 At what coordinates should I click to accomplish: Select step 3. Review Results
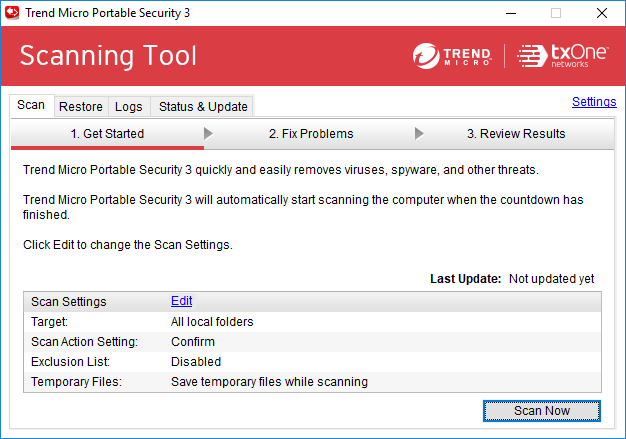pos(516,133)
